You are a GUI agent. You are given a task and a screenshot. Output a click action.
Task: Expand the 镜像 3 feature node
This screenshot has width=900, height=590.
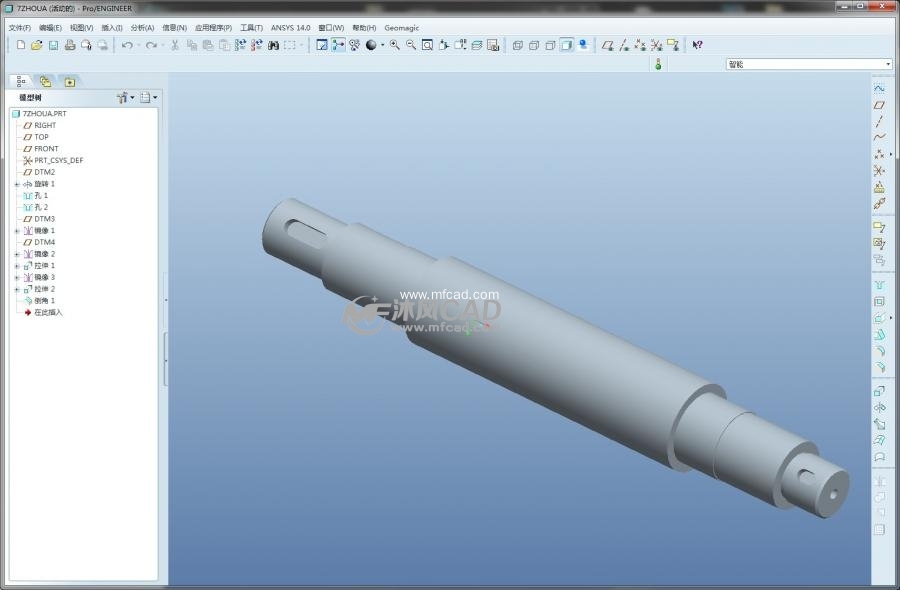tap(17, 278)
